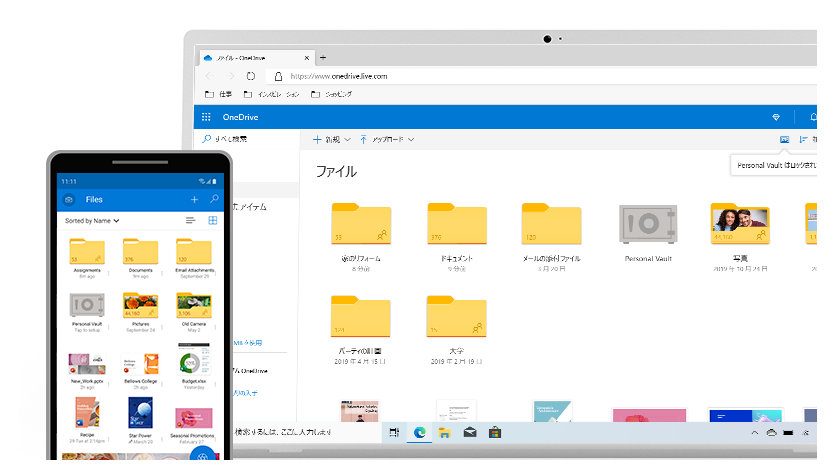Click the Personal Vault lock status icon in toolbar
This screenshot has height=470, width=834.
[784, 139]
